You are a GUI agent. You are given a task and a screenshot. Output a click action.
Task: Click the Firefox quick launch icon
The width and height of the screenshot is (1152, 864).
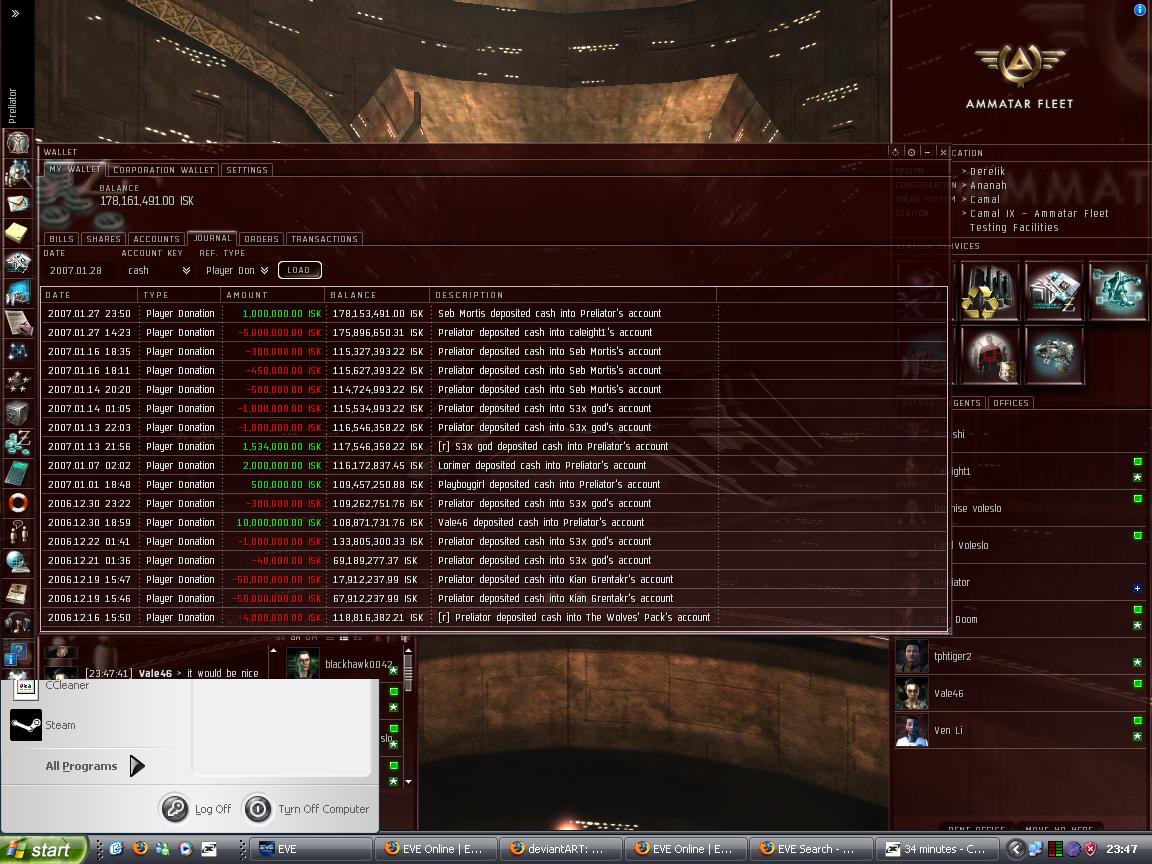pos(140,849)
